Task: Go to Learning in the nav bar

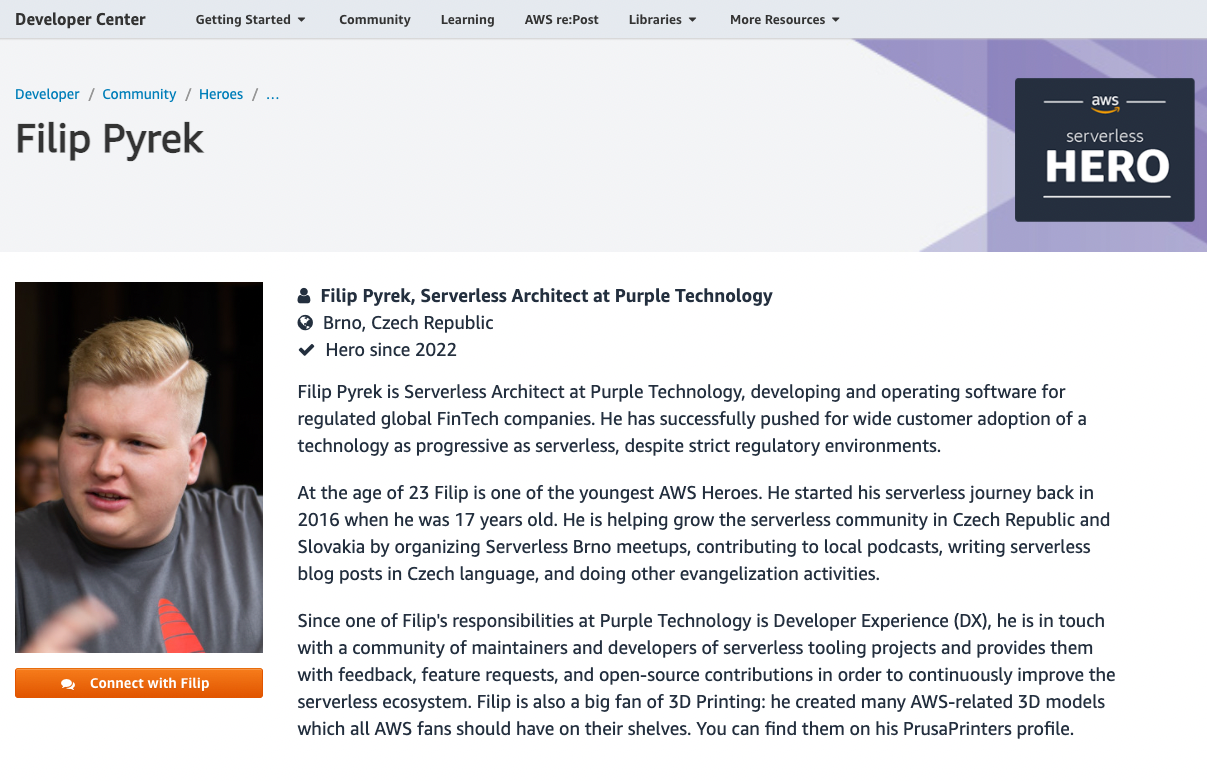Action: [x=467, y=19]
